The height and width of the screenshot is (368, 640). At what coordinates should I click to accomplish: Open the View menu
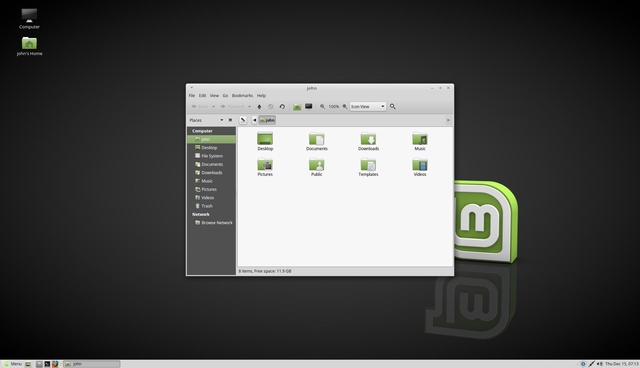214,95
